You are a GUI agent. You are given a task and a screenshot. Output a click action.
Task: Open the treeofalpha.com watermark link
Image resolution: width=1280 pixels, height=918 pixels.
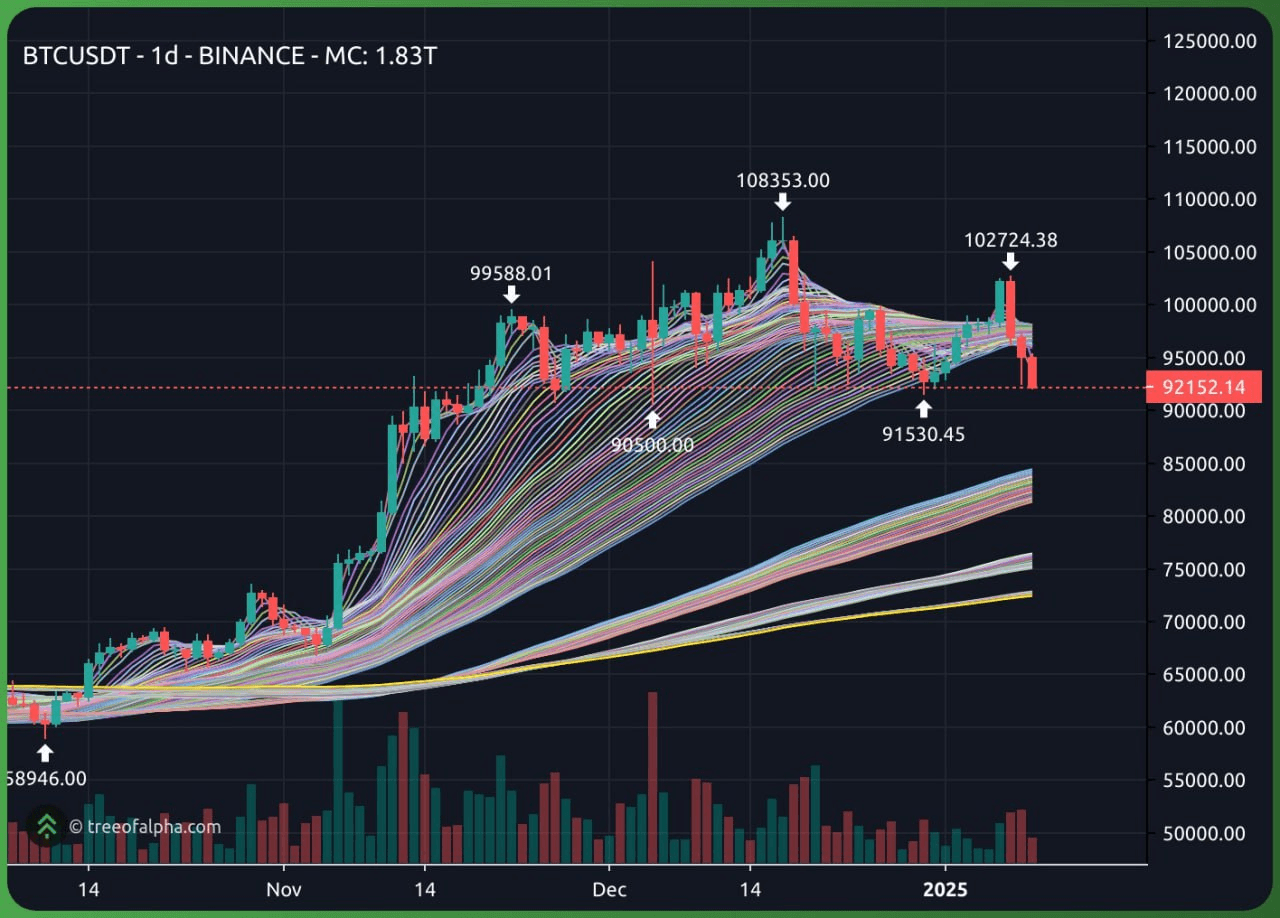(x=145, y=827)
